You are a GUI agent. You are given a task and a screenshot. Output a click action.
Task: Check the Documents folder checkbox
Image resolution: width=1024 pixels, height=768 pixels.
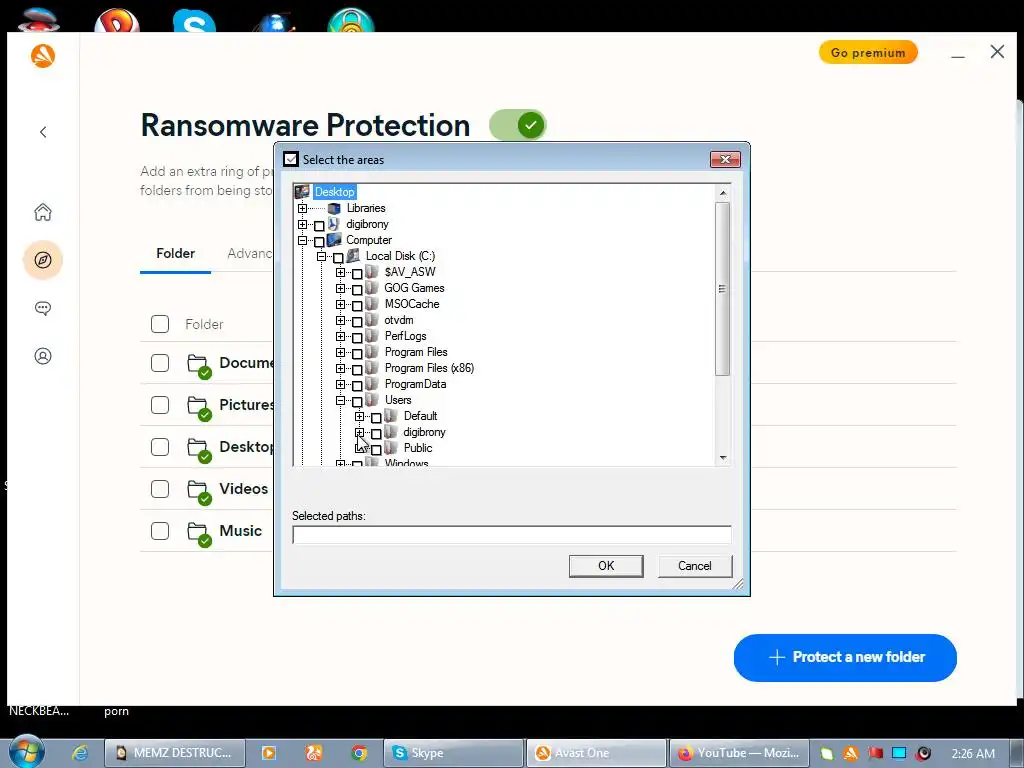click(x=160, y=363)
